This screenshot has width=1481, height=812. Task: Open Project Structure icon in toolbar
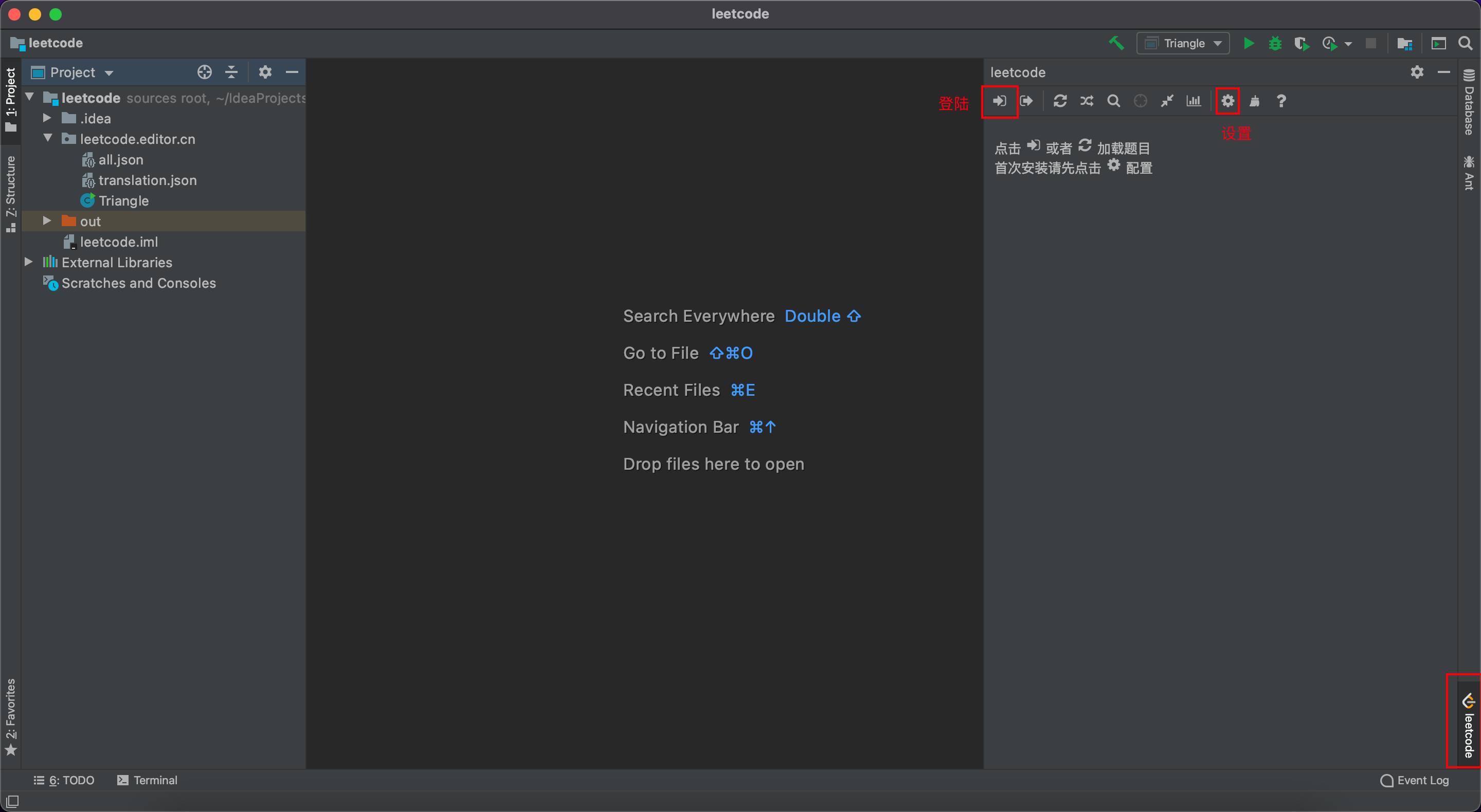1404,43
